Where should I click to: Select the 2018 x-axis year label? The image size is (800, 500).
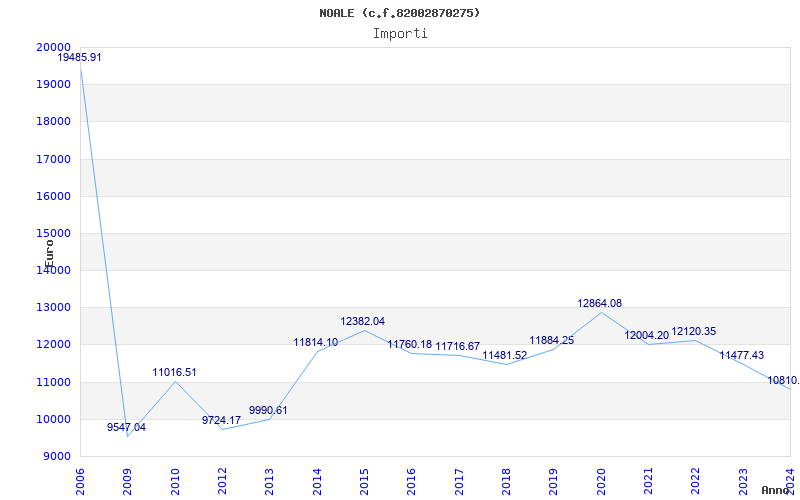point(506,481)
